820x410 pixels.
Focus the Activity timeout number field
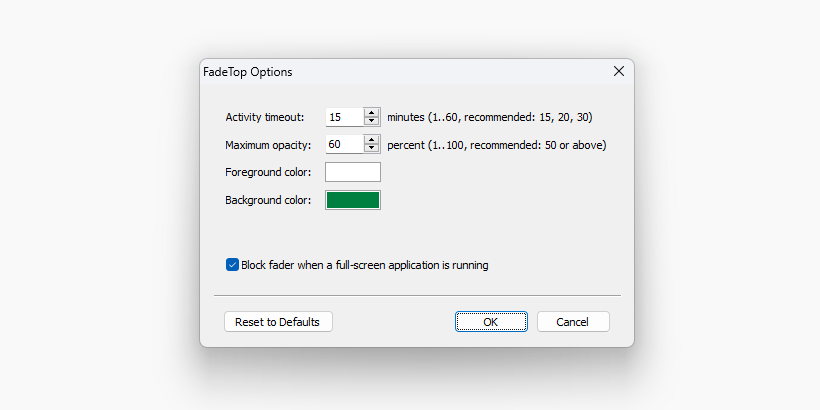(344, 117)
